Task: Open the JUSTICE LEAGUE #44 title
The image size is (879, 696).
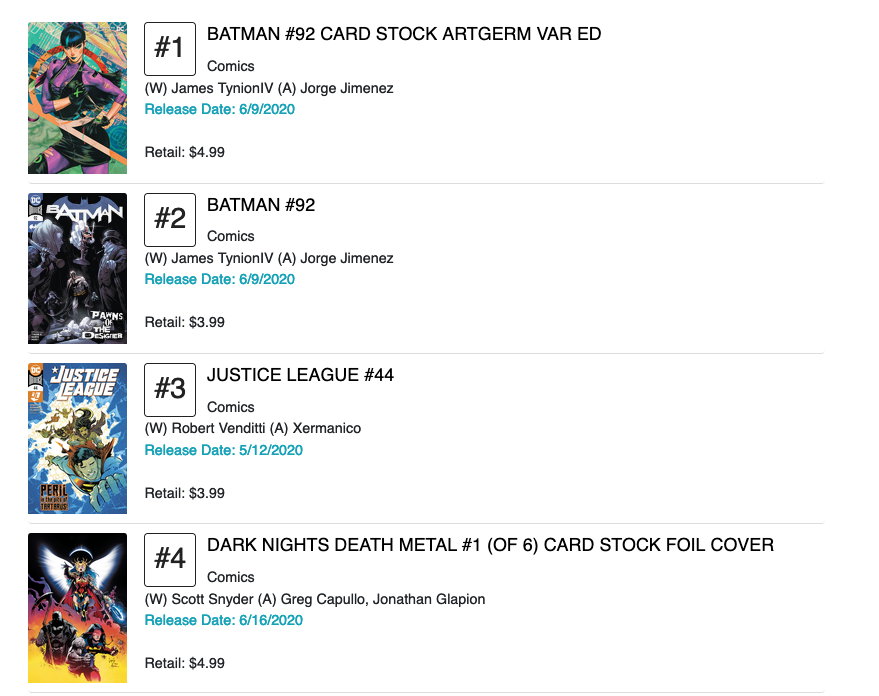Action: pos(300,375)
